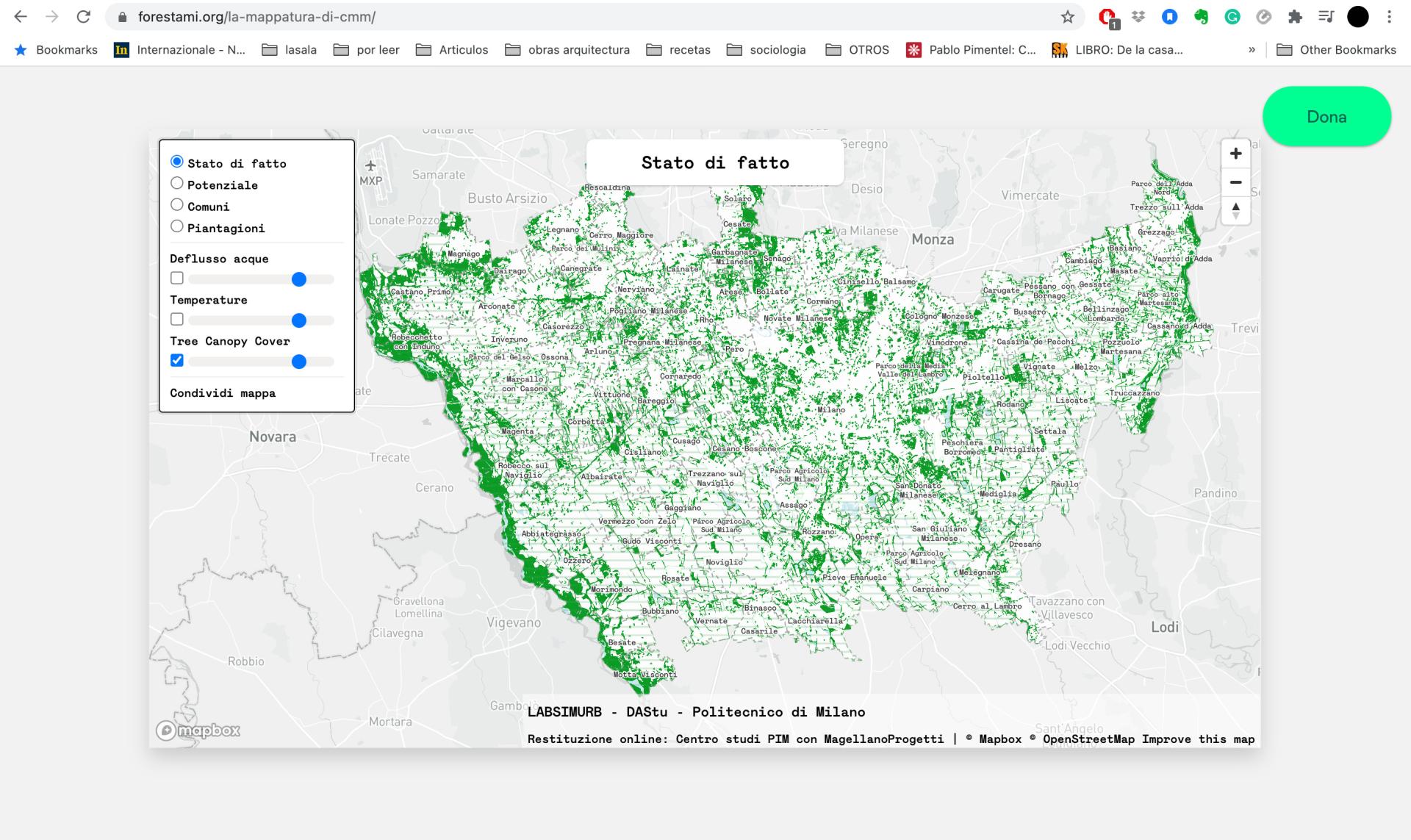Viewport: 1411px width, 840px height.
Task: Open the Other Bookmarks folder
Action: 1336,50
